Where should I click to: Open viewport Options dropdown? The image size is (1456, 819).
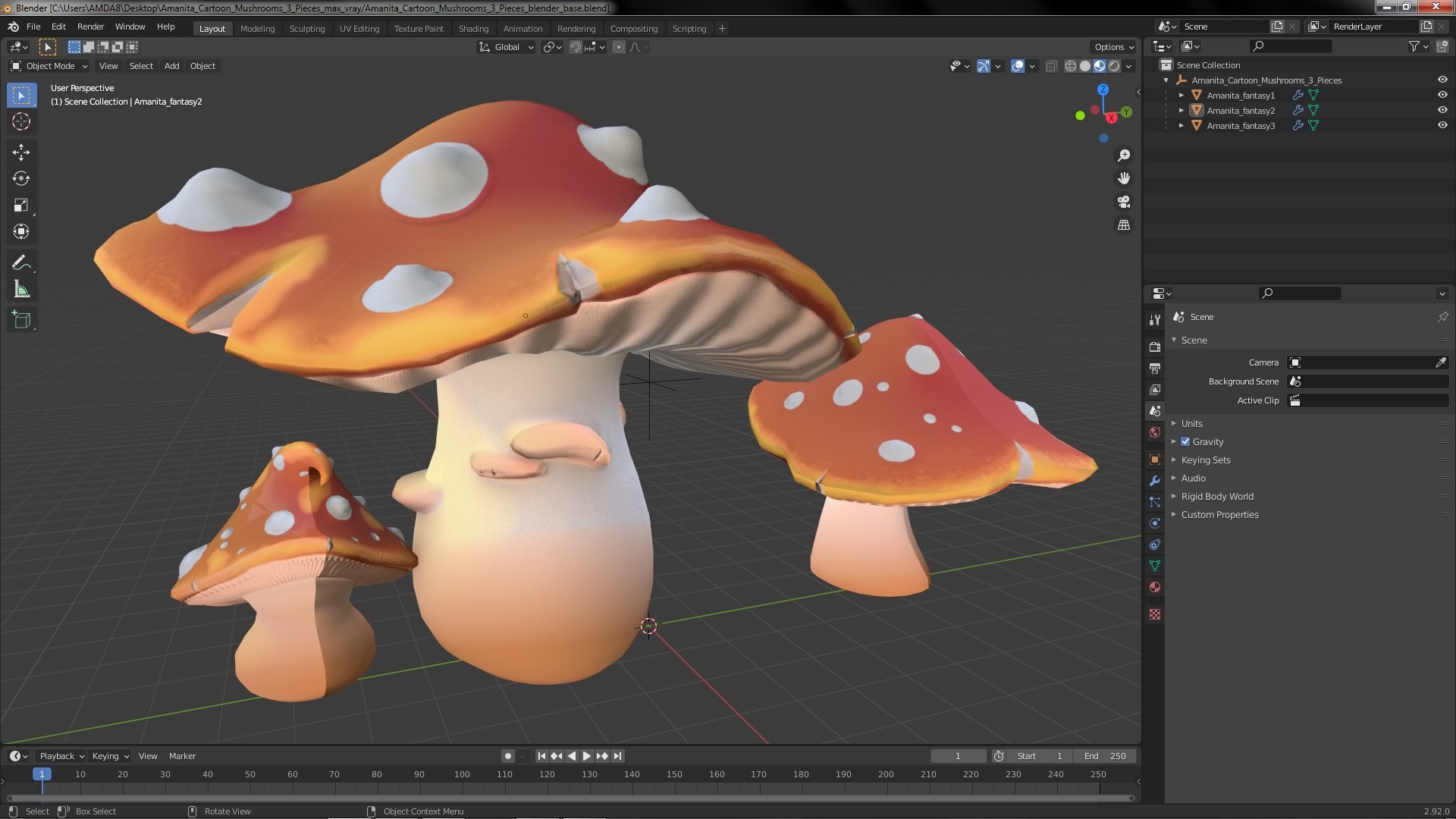point(1113,47)
